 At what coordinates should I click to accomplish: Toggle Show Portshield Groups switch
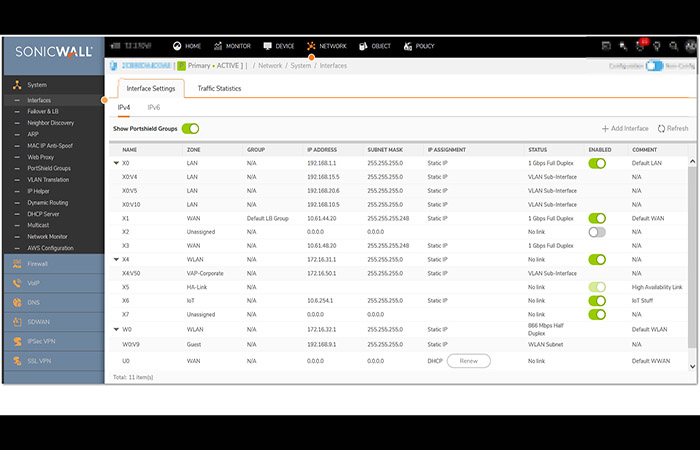click(x=191, y=129)
